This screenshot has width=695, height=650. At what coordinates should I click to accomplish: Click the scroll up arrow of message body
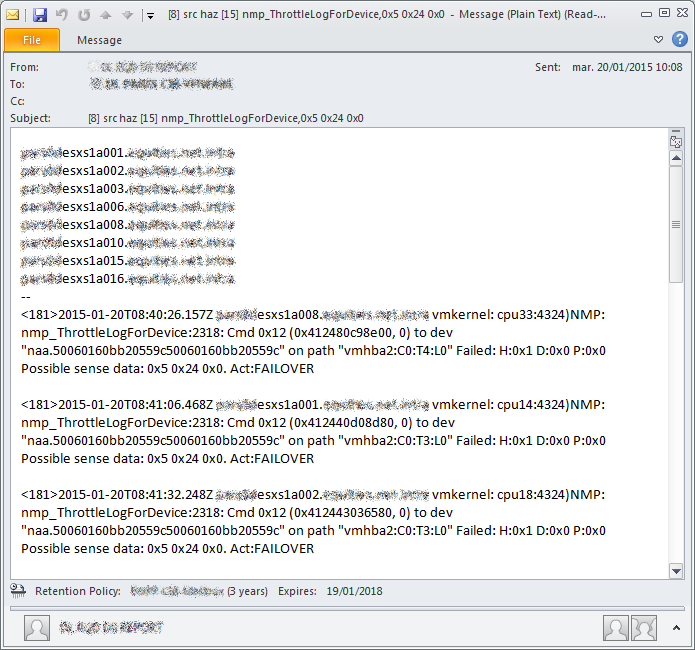coord(676,158)
